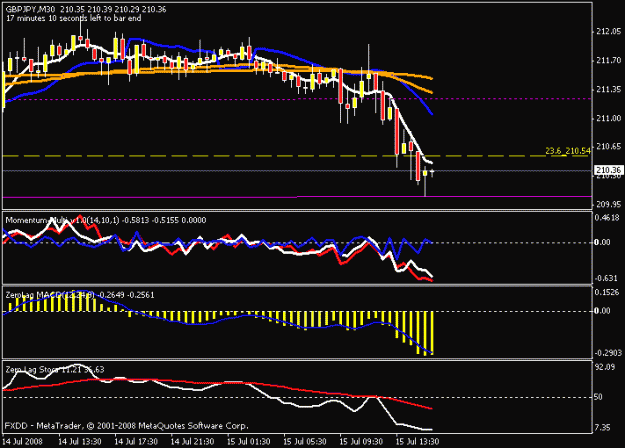Click the MACD 0.00 zero-level scale value

pos(602,310)
